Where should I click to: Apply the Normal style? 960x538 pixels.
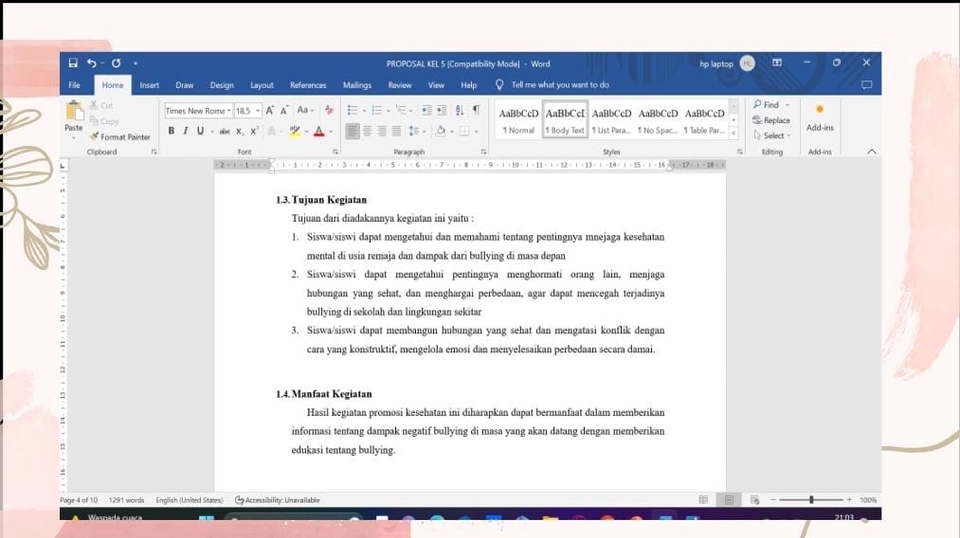(x=518, y=120)
